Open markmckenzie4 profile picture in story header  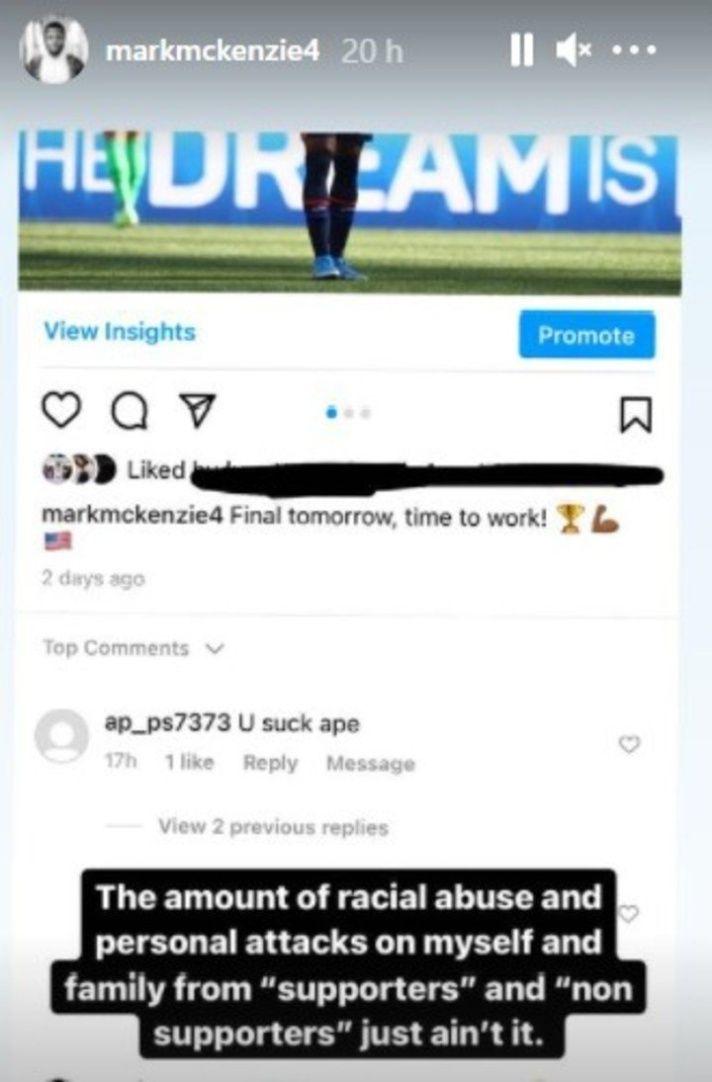click(x=54, y=50)
